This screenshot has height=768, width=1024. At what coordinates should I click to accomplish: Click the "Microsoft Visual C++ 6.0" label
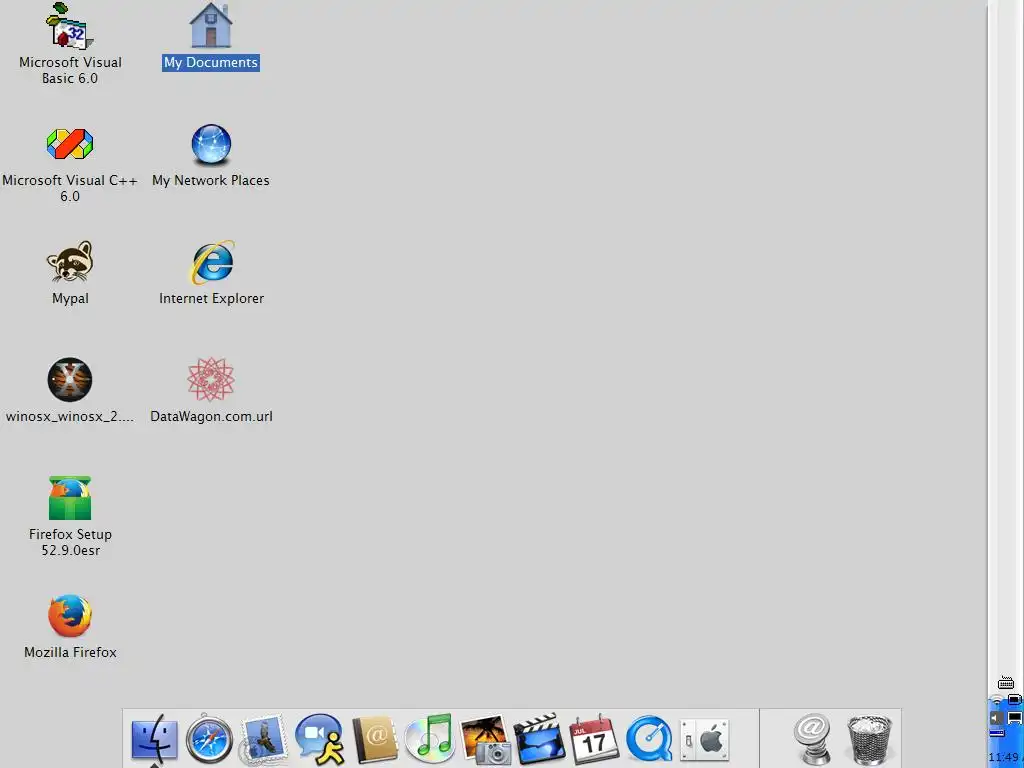(70, 188)
